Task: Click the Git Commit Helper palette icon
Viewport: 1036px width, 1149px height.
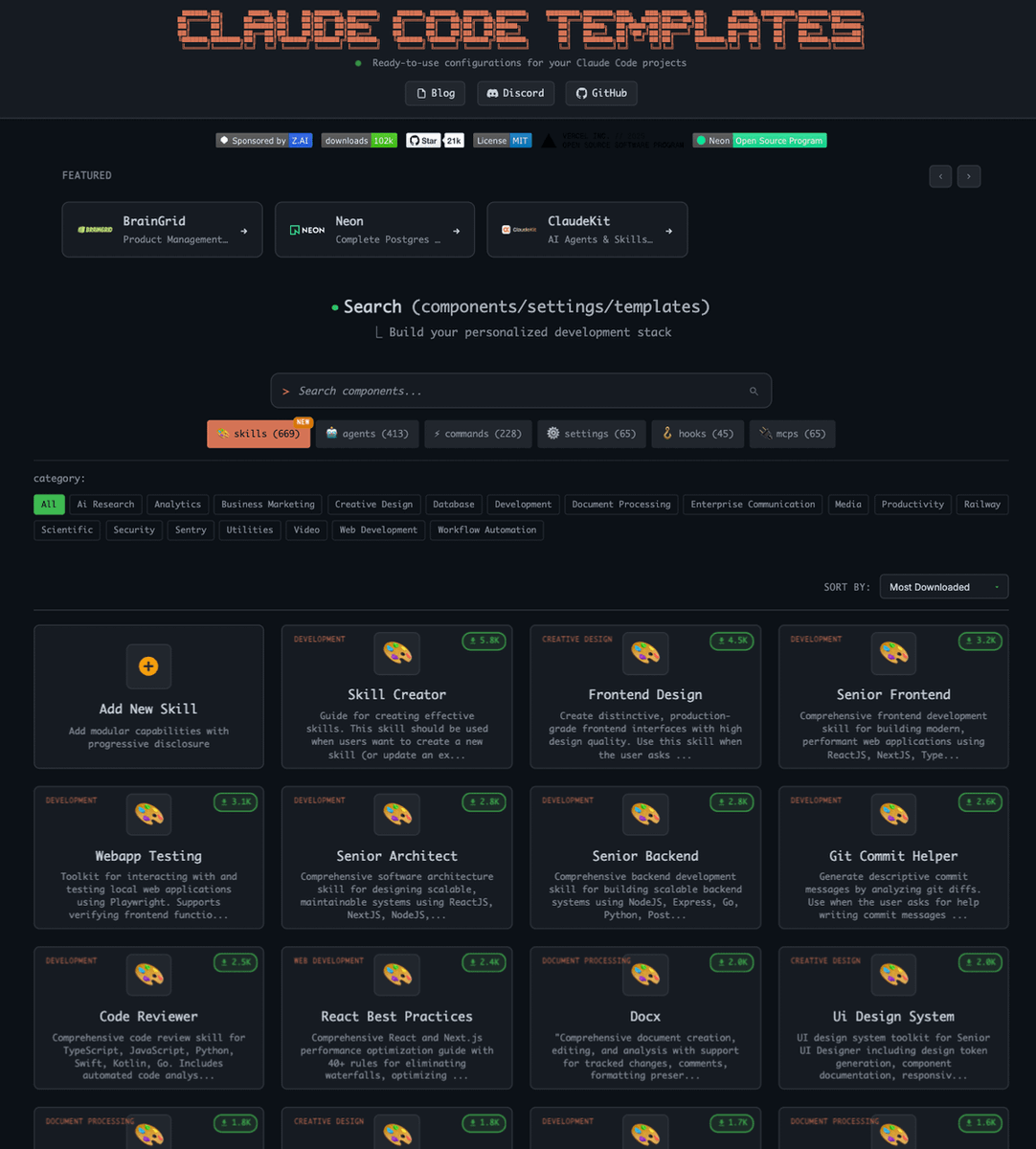Action: (x=893, y=815)
